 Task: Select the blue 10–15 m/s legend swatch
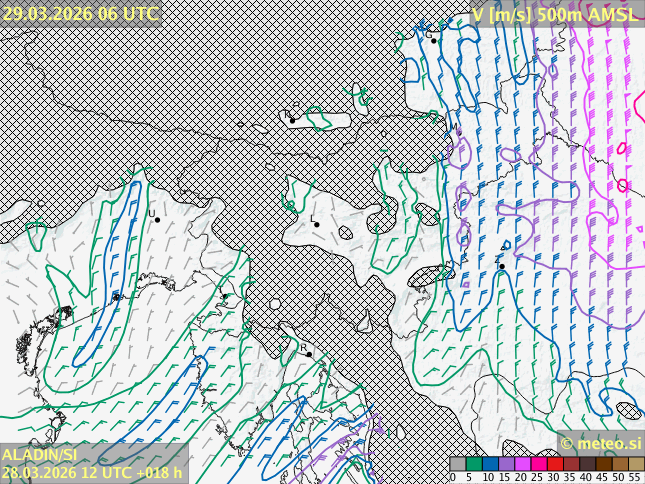pos(490,464)
